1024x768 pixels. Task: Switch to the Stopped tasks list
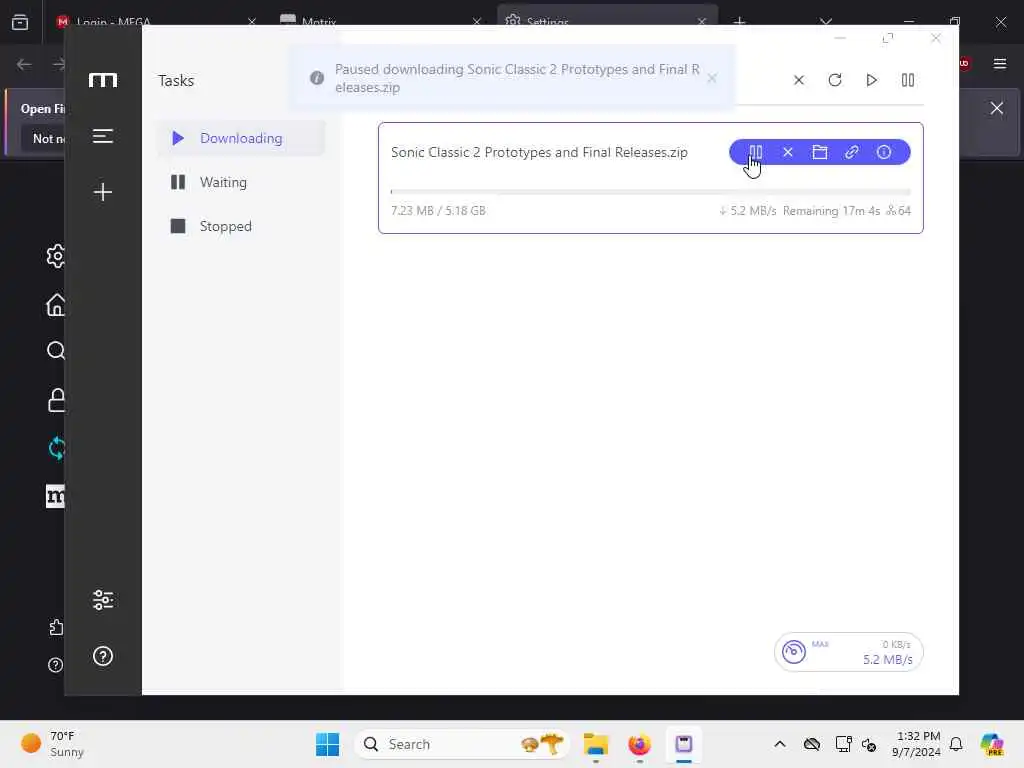[241, 226]
